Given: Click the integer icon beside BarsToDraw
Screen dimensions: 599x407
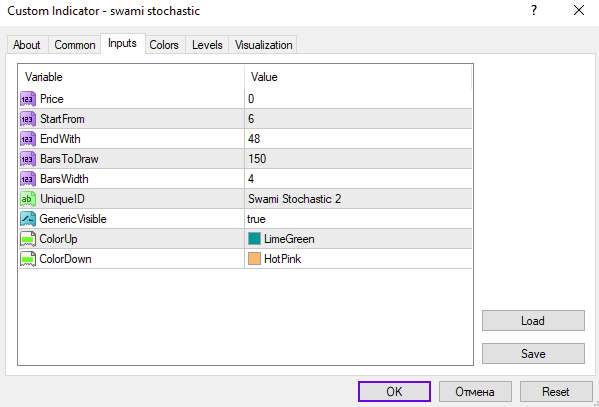Looking at the screenshot, I should tap(28, 159).
